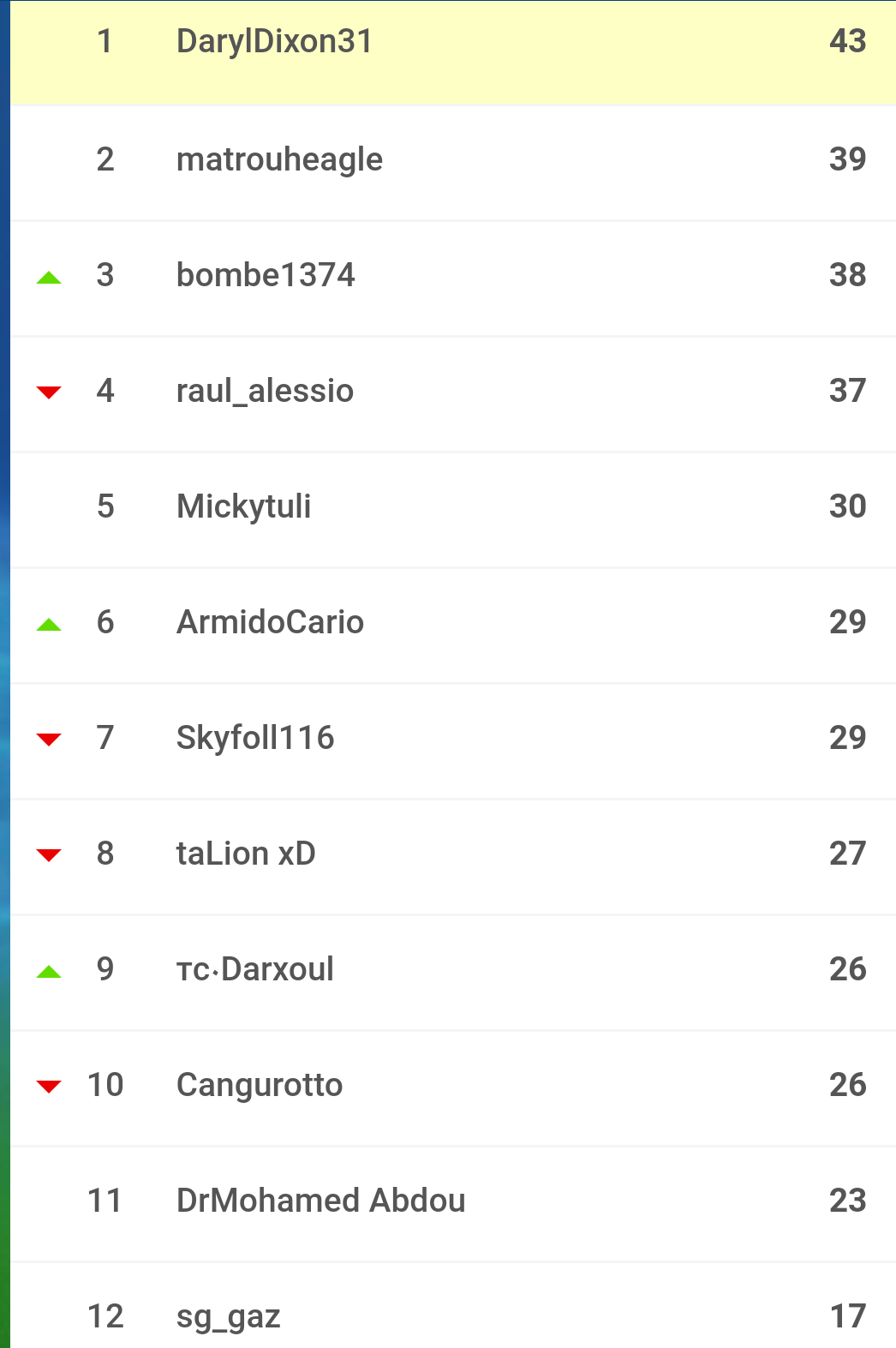This screenshot has width=896, height=1348.
Task: Open DrMohamed Abdou player entry
Action: click(x=320, y=1200)
